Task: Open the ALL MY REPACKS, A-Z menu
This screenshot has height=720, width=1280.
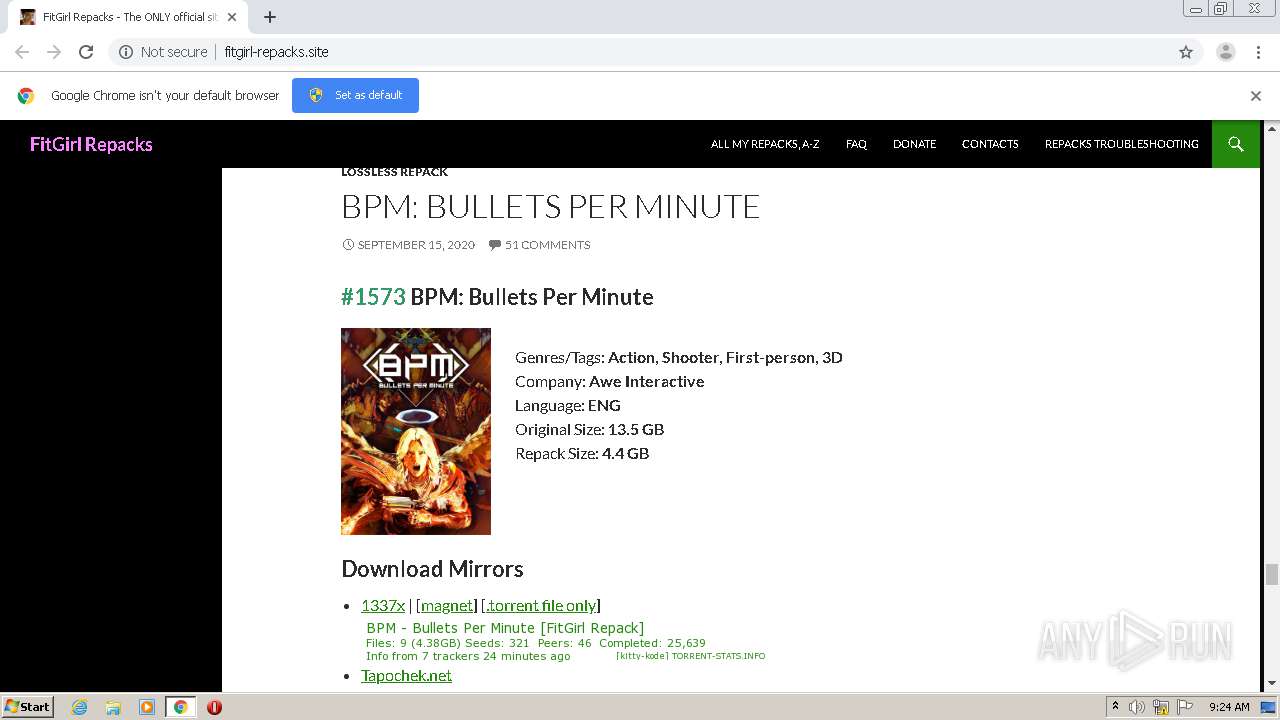Action: coord(765,144)
